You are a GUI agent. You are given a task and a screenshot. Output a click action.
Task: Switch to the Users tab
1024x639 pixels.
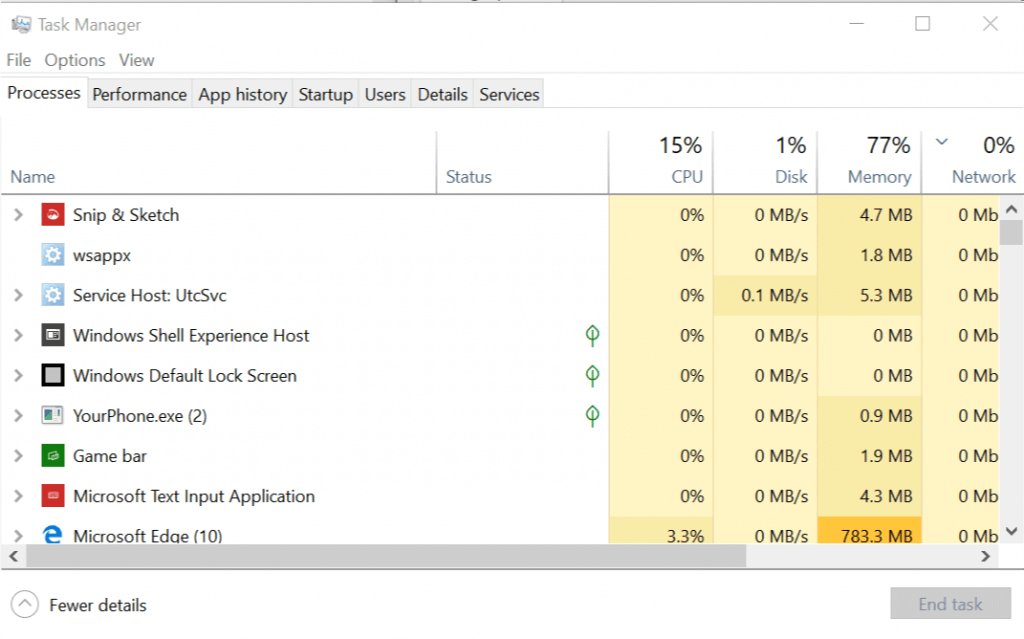385,95
